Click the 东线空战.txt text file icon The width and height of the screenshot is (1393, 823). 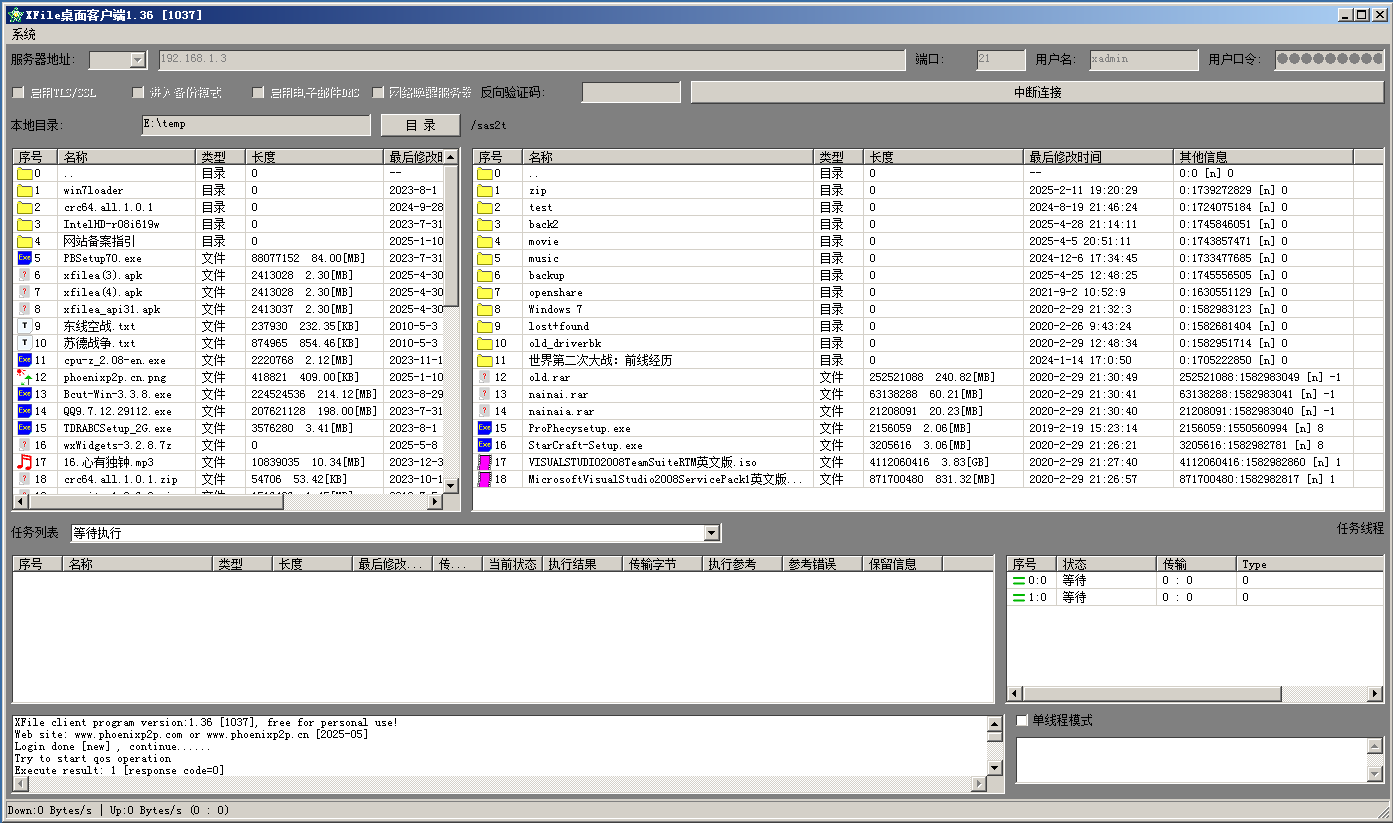[25, 326]
